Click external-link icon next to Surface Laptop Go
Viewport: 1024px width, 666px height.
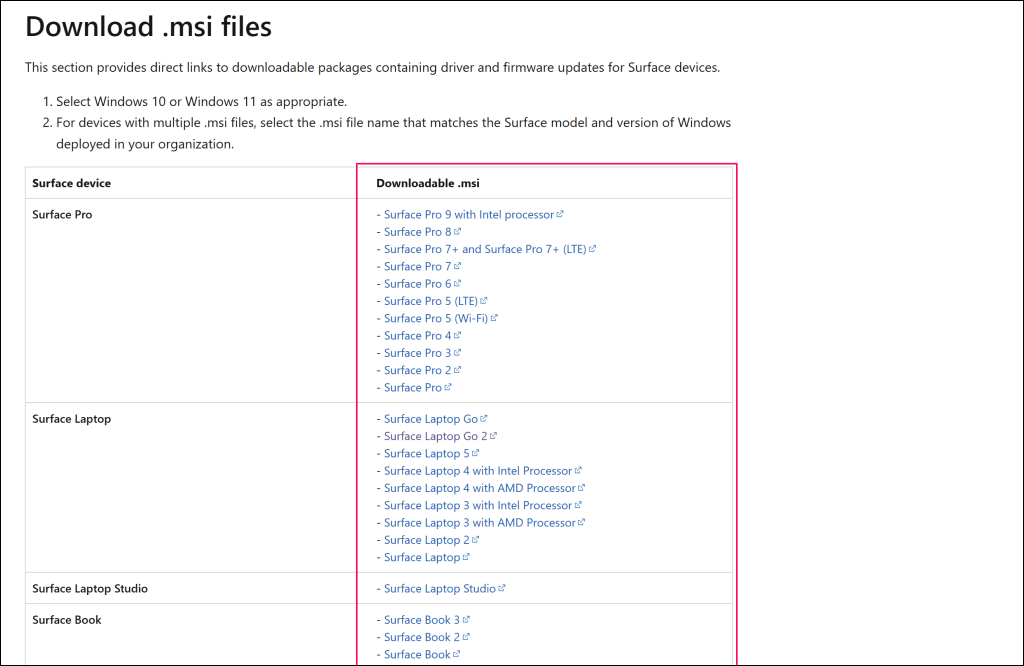point(484,419)
